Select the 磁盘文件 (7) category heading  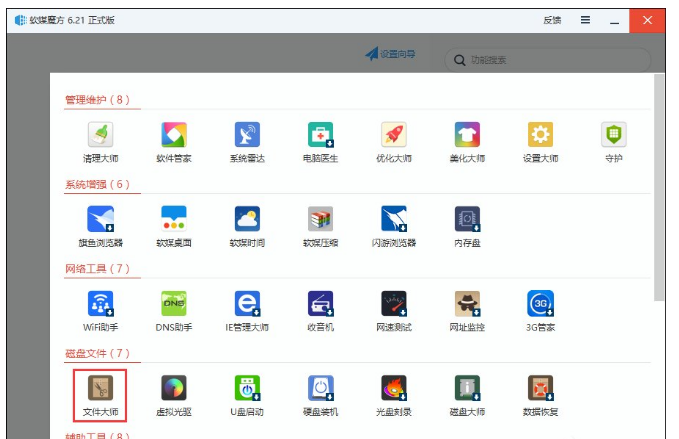coord(97,353)
